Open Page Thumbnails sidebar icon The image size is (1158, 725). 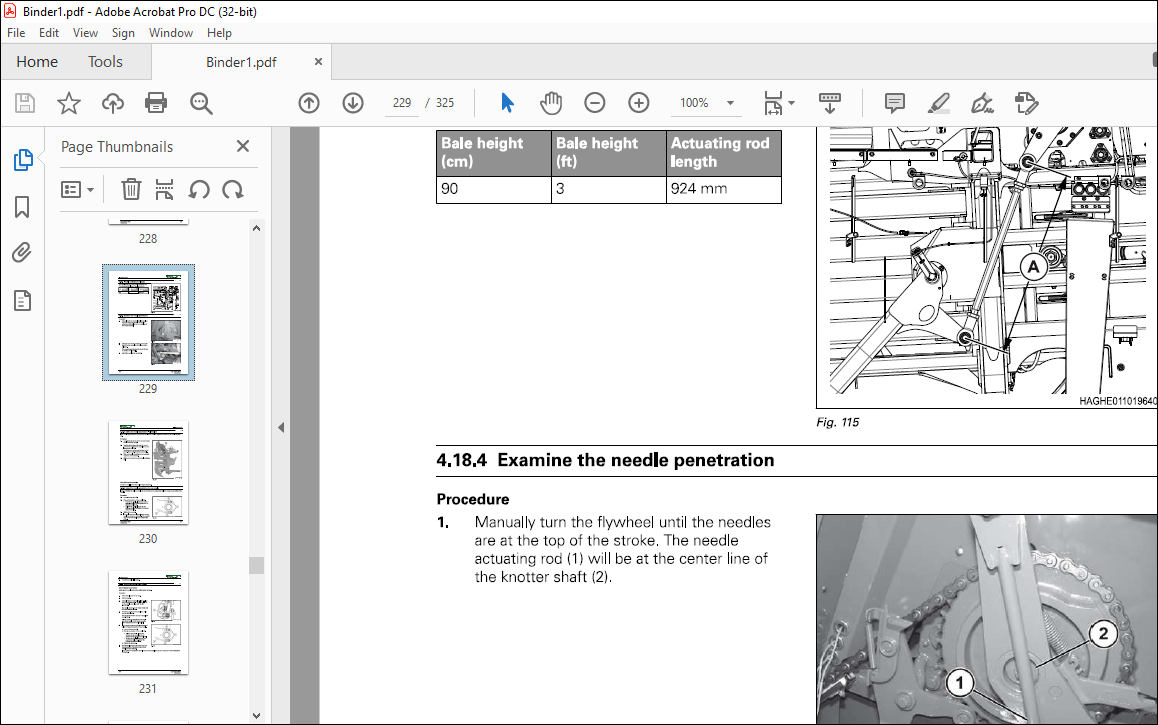pos(23,159)
